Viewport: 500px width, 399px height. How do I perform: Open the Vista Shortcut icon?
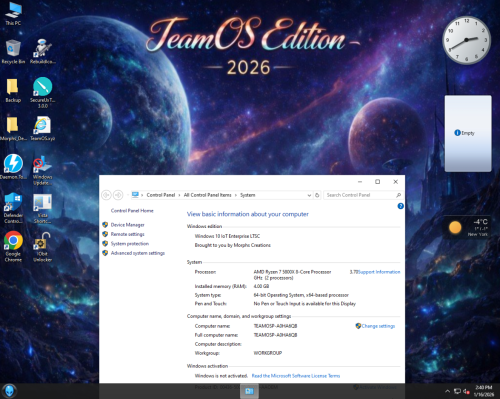pos(42,208)
